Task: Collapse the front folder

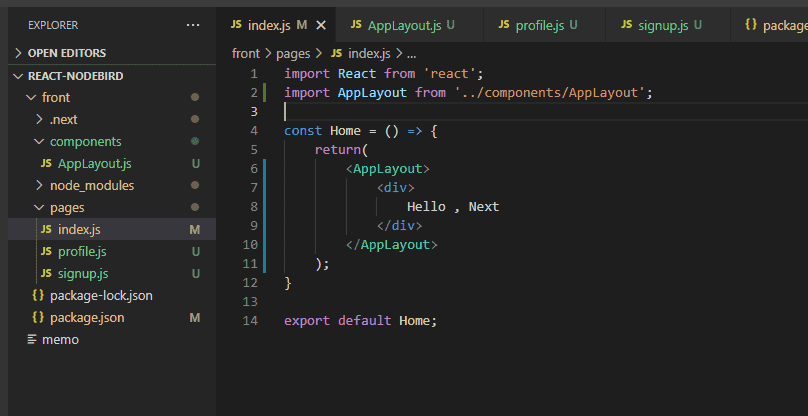Action: (112, 97)
